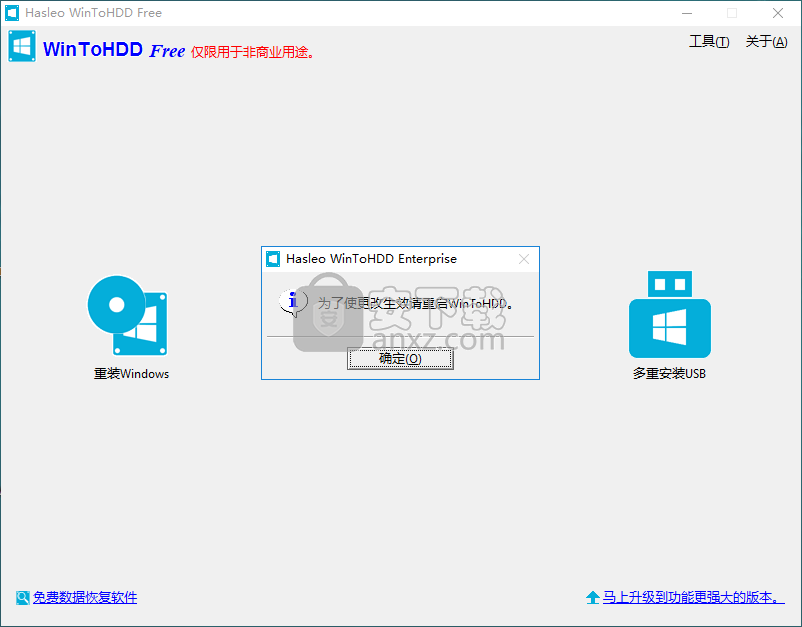Click the upgrade arrow icon at bottom
The width and height of the screenshot is (802, 627).
[x=593, y=597]
